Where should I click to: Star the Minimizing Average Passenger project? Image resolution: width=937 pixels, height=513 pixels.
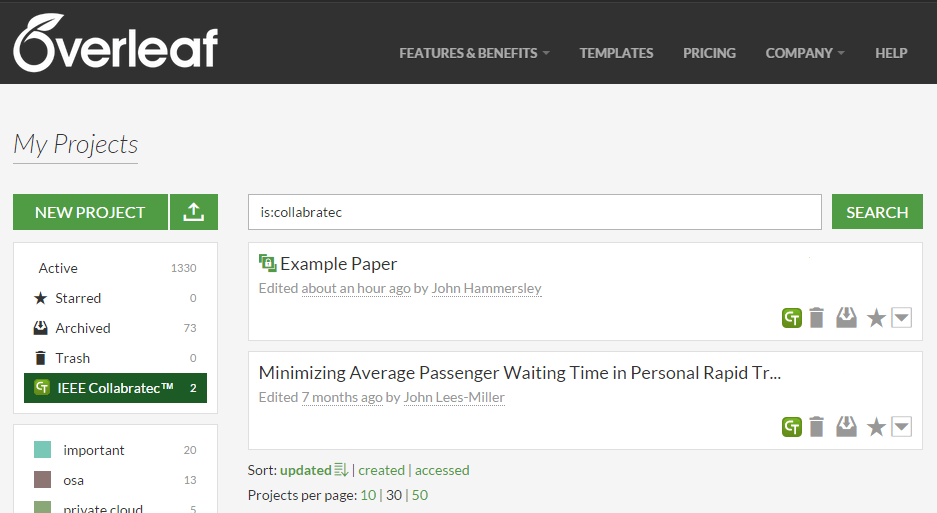tap(876, 427)
